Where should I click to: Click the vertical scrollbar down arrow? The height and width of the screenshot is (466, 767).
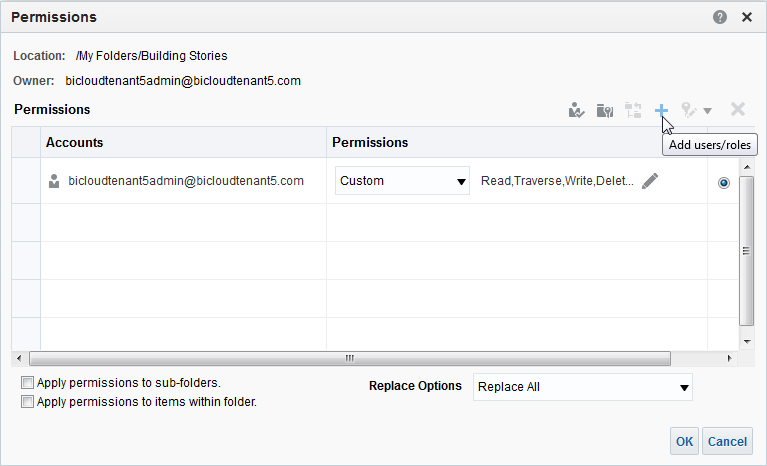click(747, 341)
